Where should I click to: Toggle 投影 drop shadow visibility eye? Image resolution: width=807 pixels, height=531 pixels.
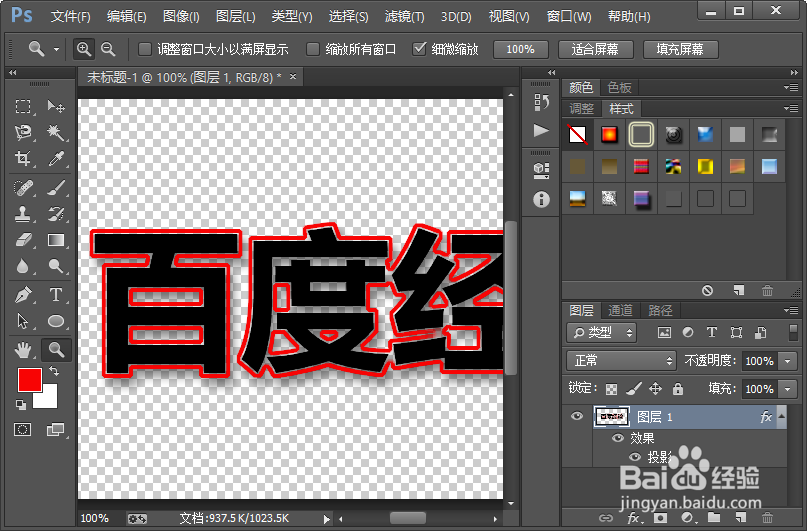[x=635, y=457]
